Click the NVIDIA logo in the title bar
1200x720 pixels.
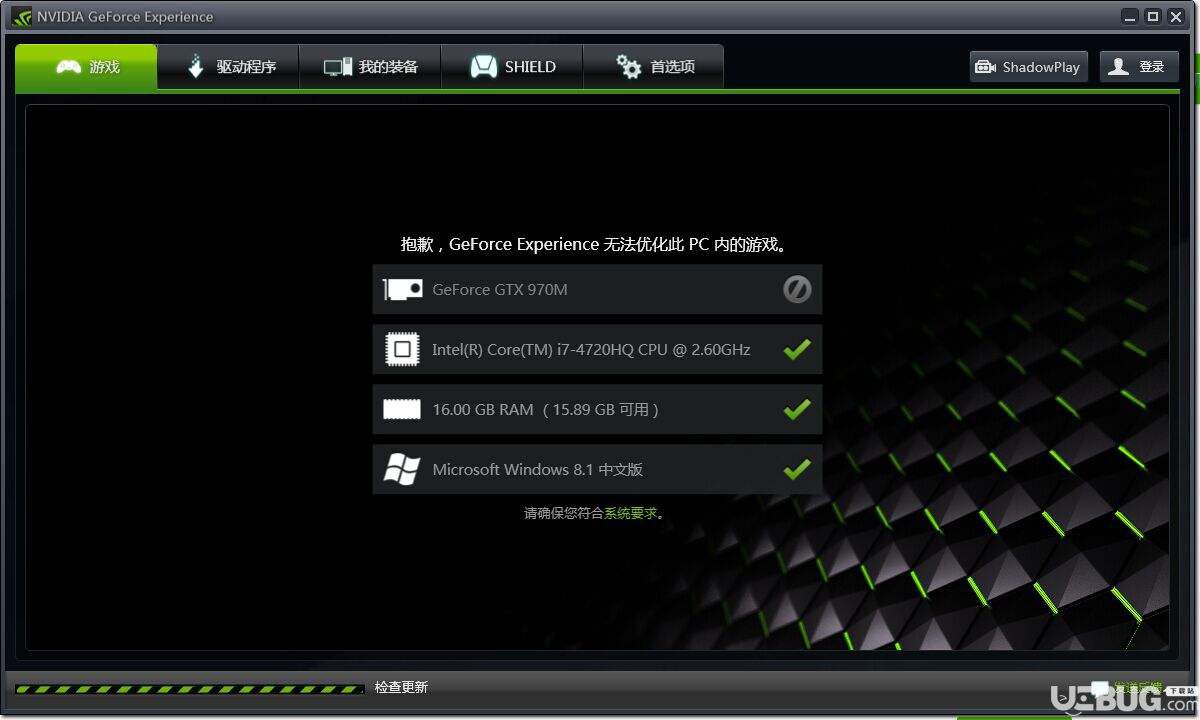[x=21, y=17]
